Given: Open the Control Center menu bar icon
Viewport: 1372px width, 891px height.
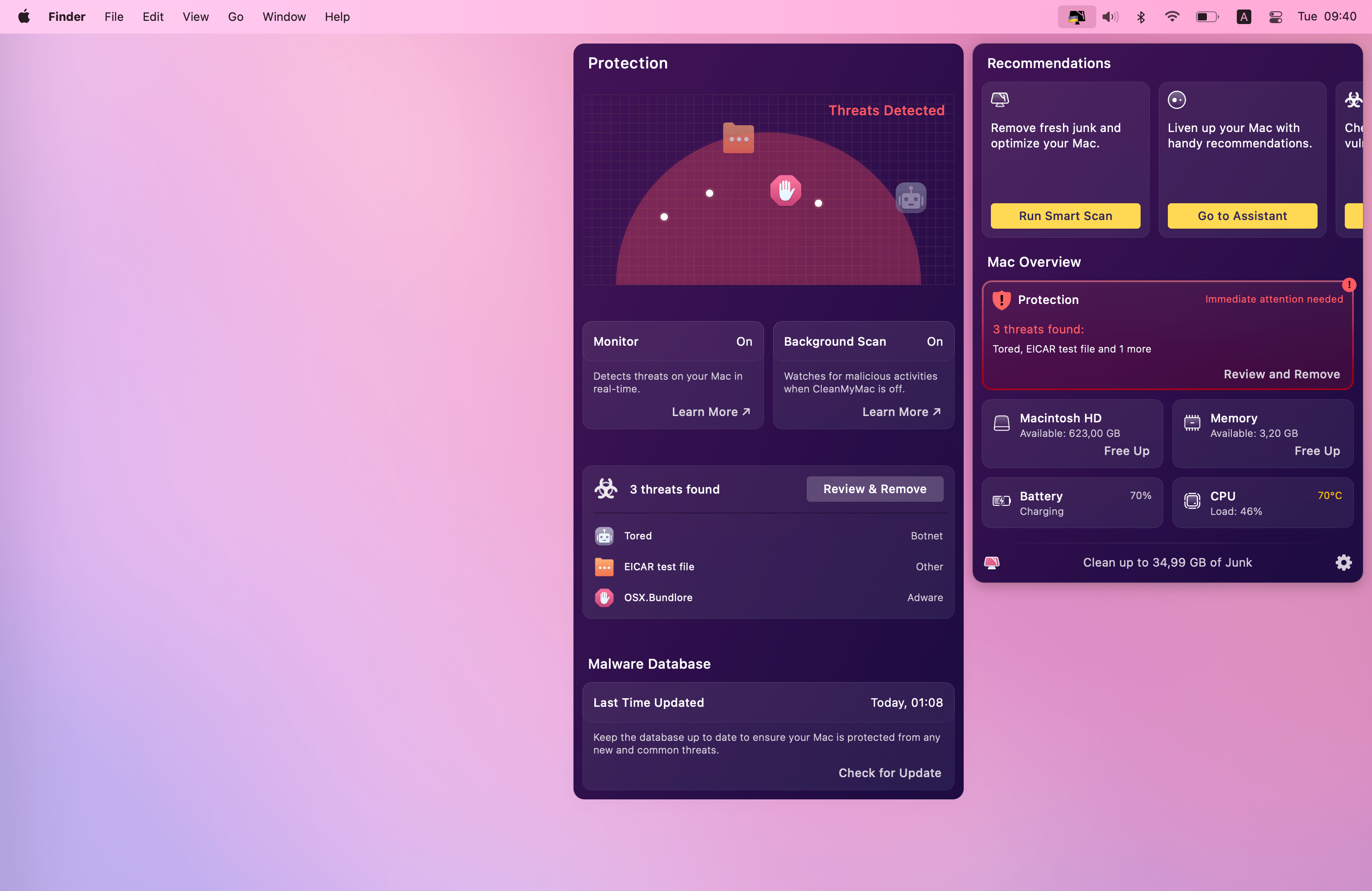Looking at the screenshot, I should click(1275, 17).
